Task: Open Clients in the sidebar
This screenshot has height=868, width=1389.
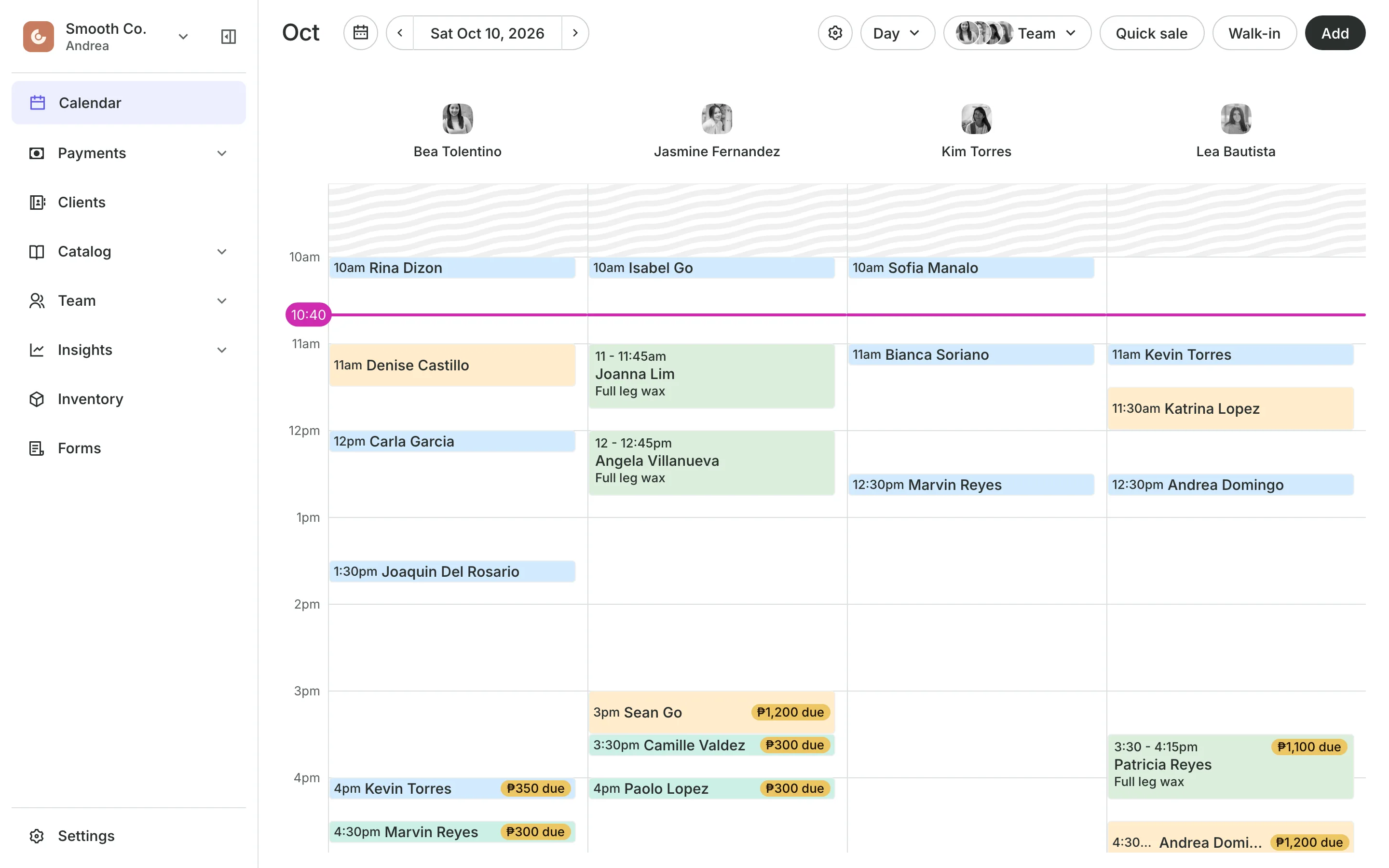Action: 129,203
